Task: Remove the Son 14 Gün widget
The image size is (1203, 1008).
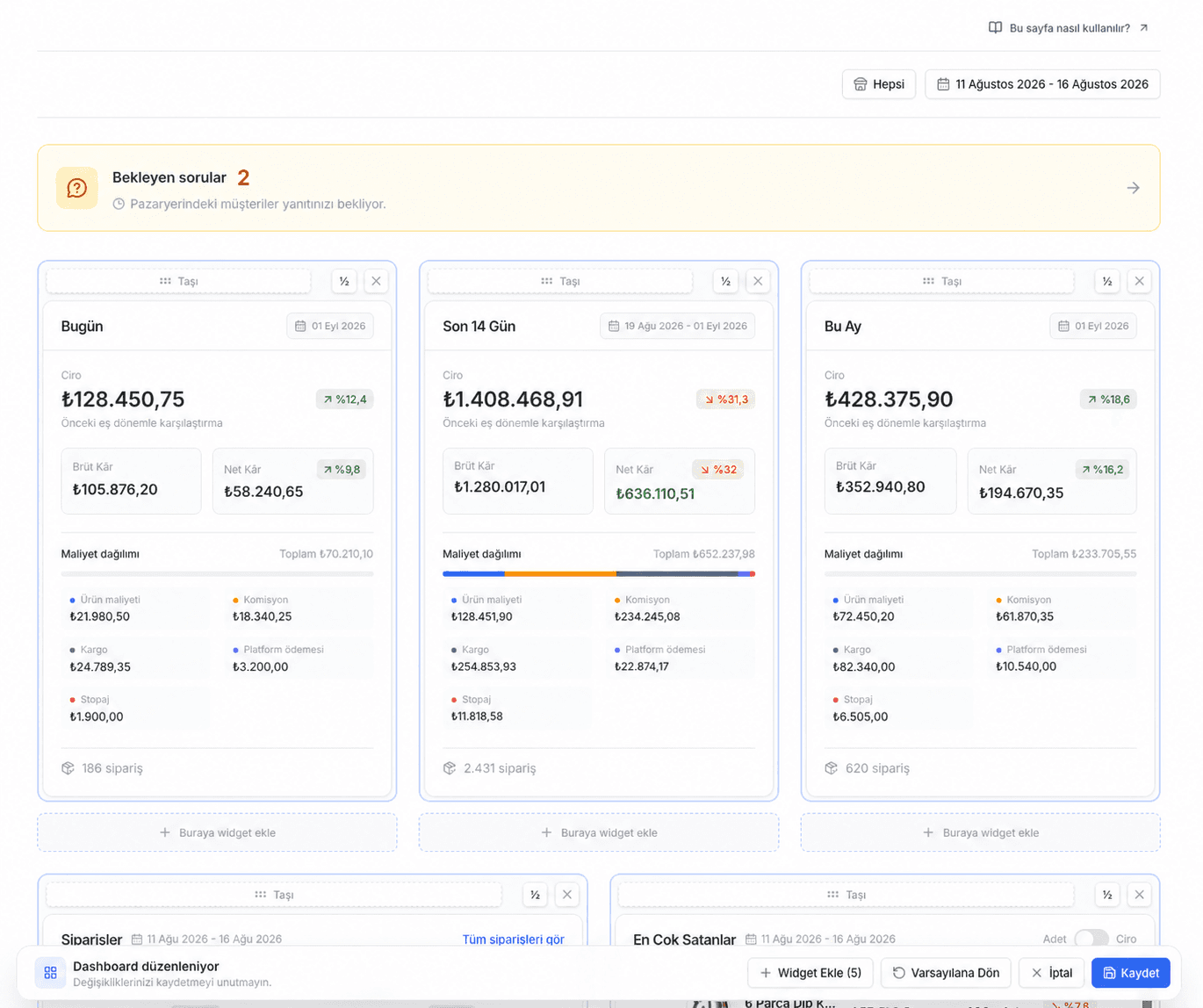Action: click(758, 281)
